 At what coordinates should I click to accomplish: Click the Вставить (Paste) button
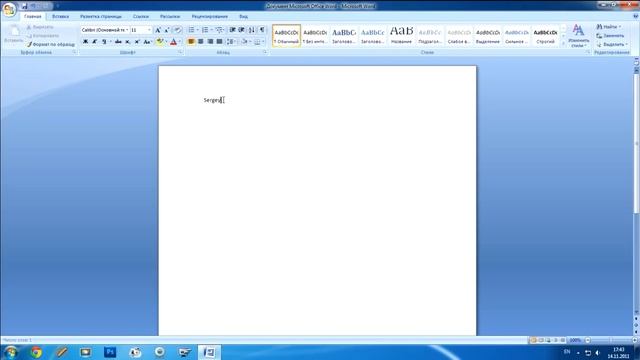pos(14,34)
